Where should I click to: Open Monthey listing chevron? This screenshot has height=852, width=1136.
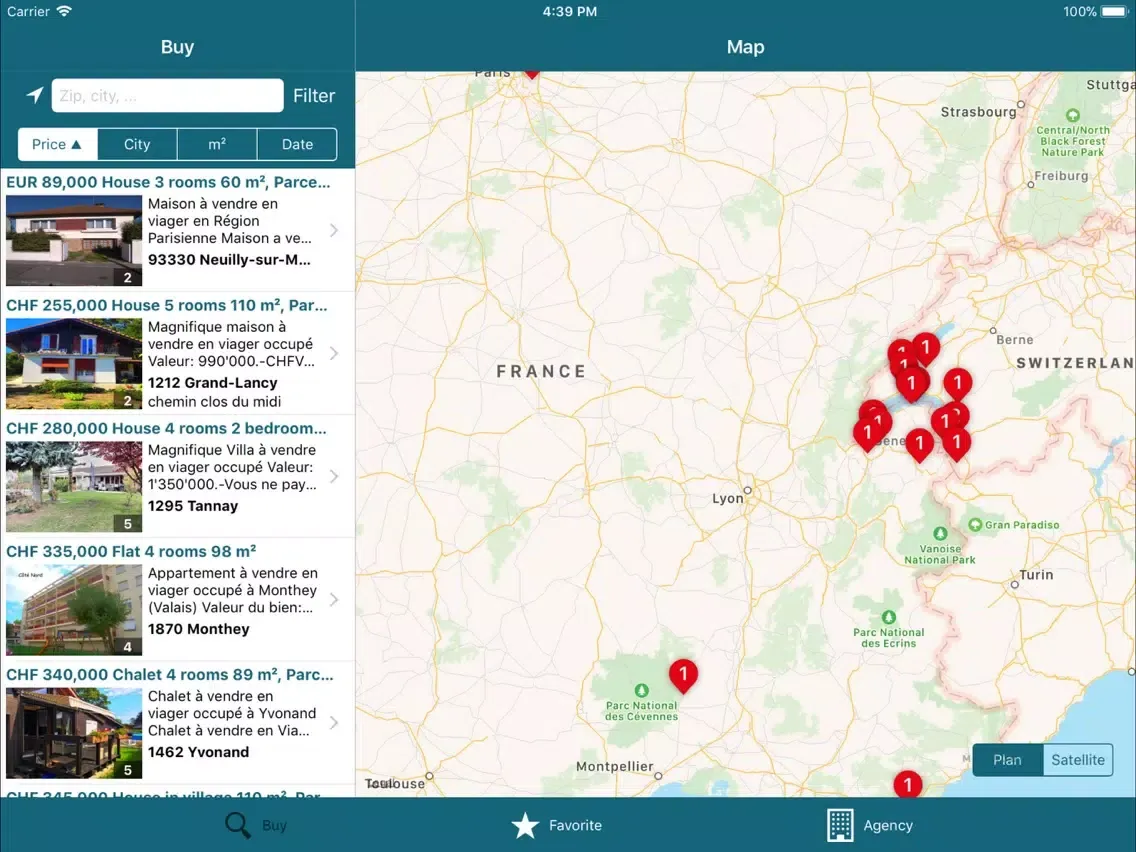[x=334, y=600]
